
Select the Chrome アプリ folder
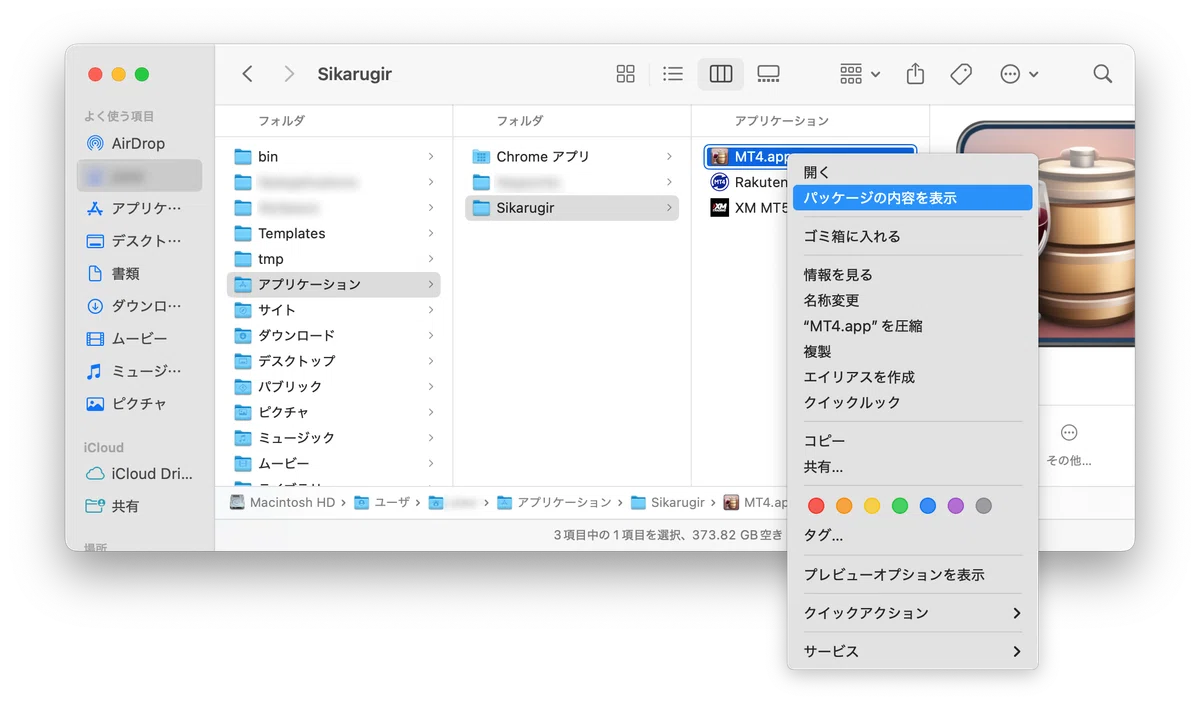point(572,157)
